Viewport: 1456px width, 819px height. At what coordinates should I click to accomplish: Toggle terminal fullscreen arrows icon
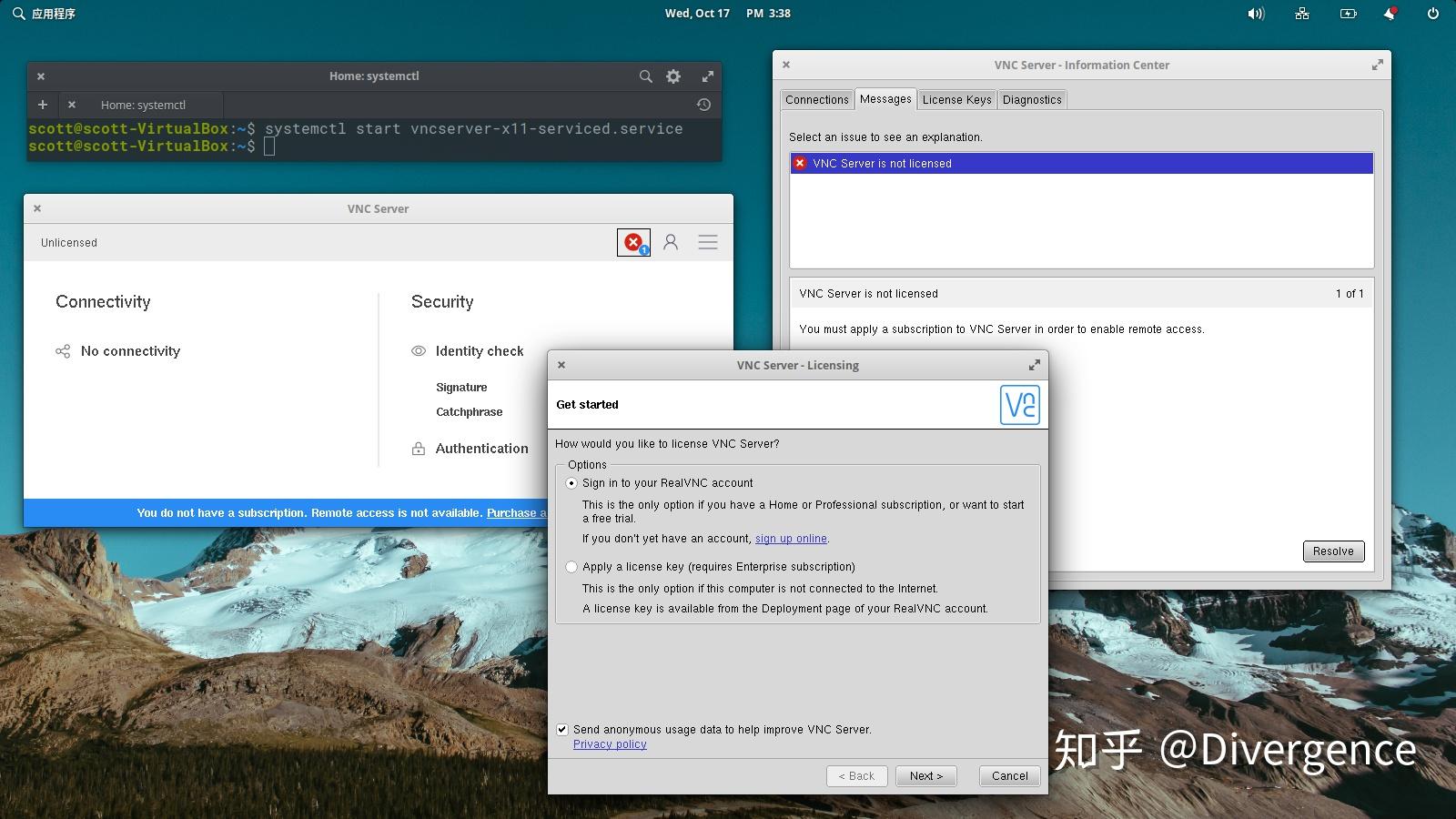(x=707, y=76)
